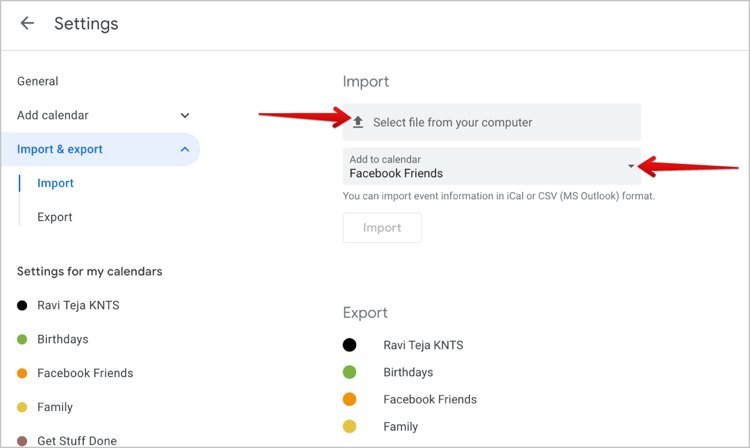
Task: Open Facebook Friends calendar settings in the sidebar
Action: (x=85, y=373)
